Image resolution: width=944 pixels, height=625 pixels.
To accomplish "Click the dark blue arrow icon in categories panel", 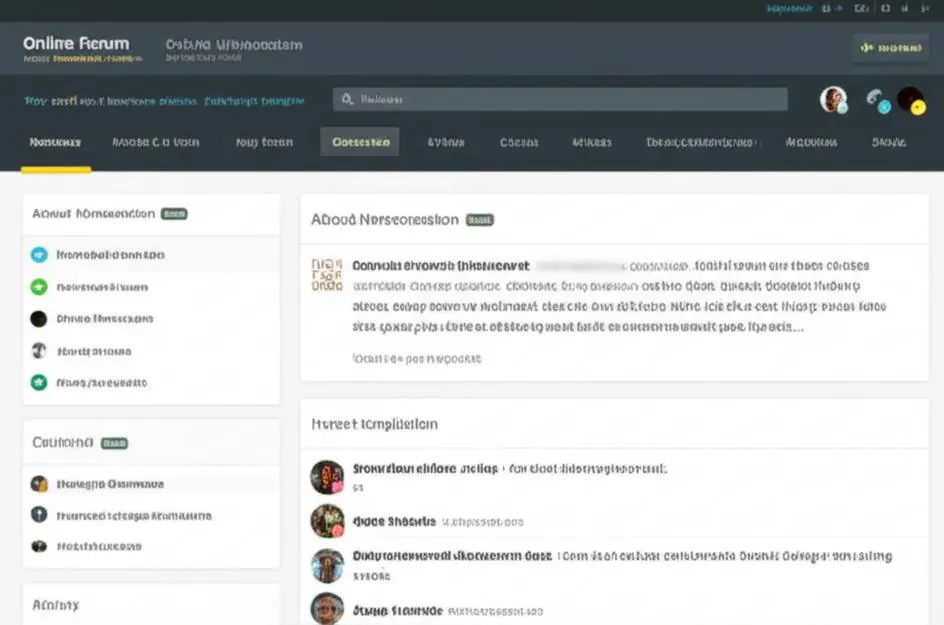I will pyautogui.click(x=39, y=515).
